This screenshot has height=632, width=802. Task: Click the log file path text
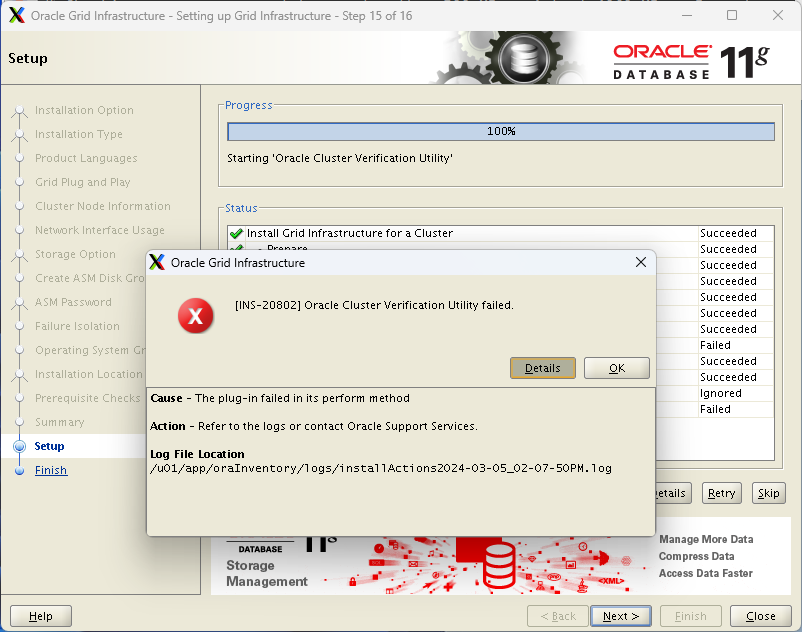coord(381,468)
